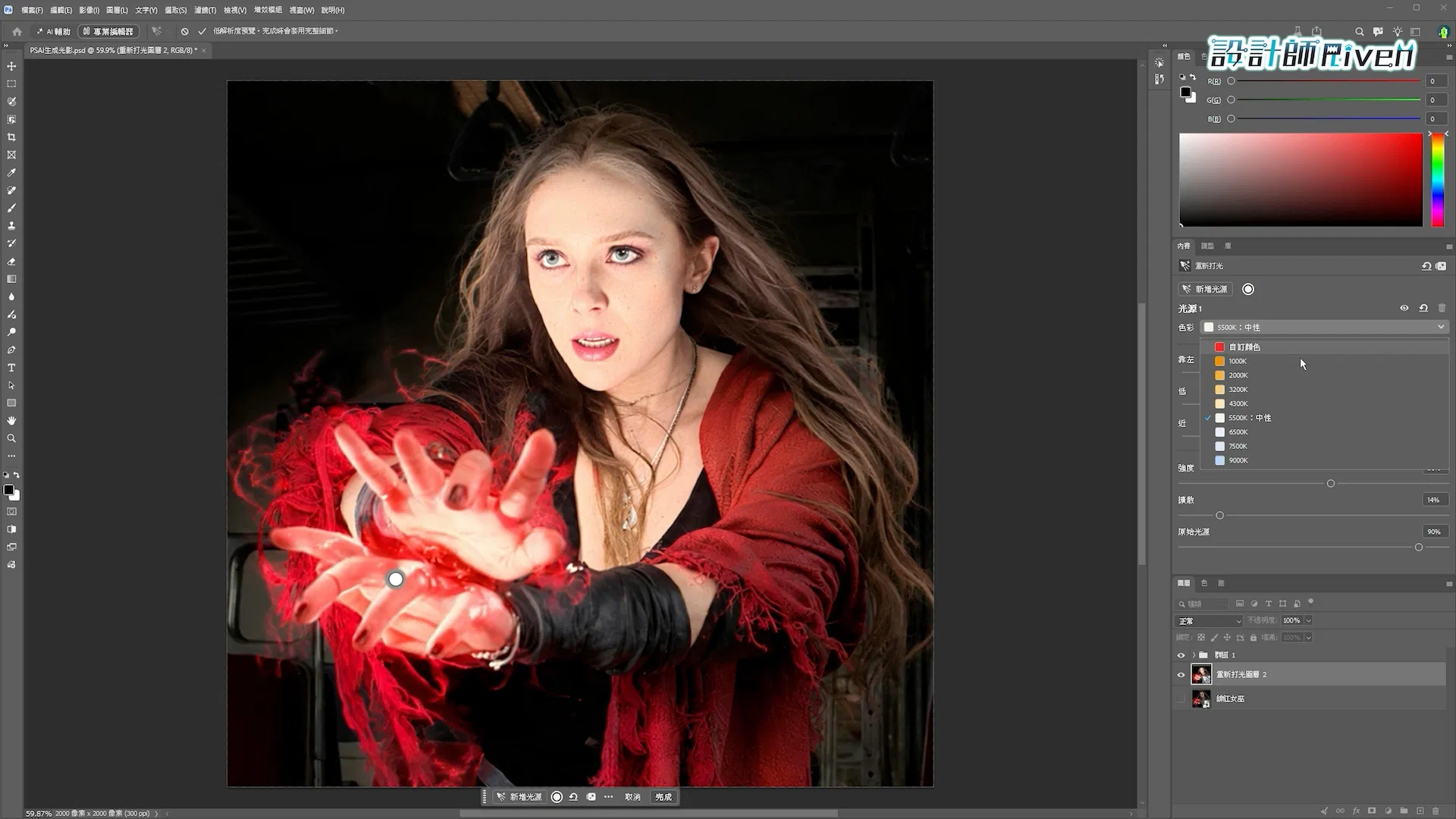The width and height of the screenshot is (1456, 819).
Task: Select the Type tool
Action: click(11, 368)
